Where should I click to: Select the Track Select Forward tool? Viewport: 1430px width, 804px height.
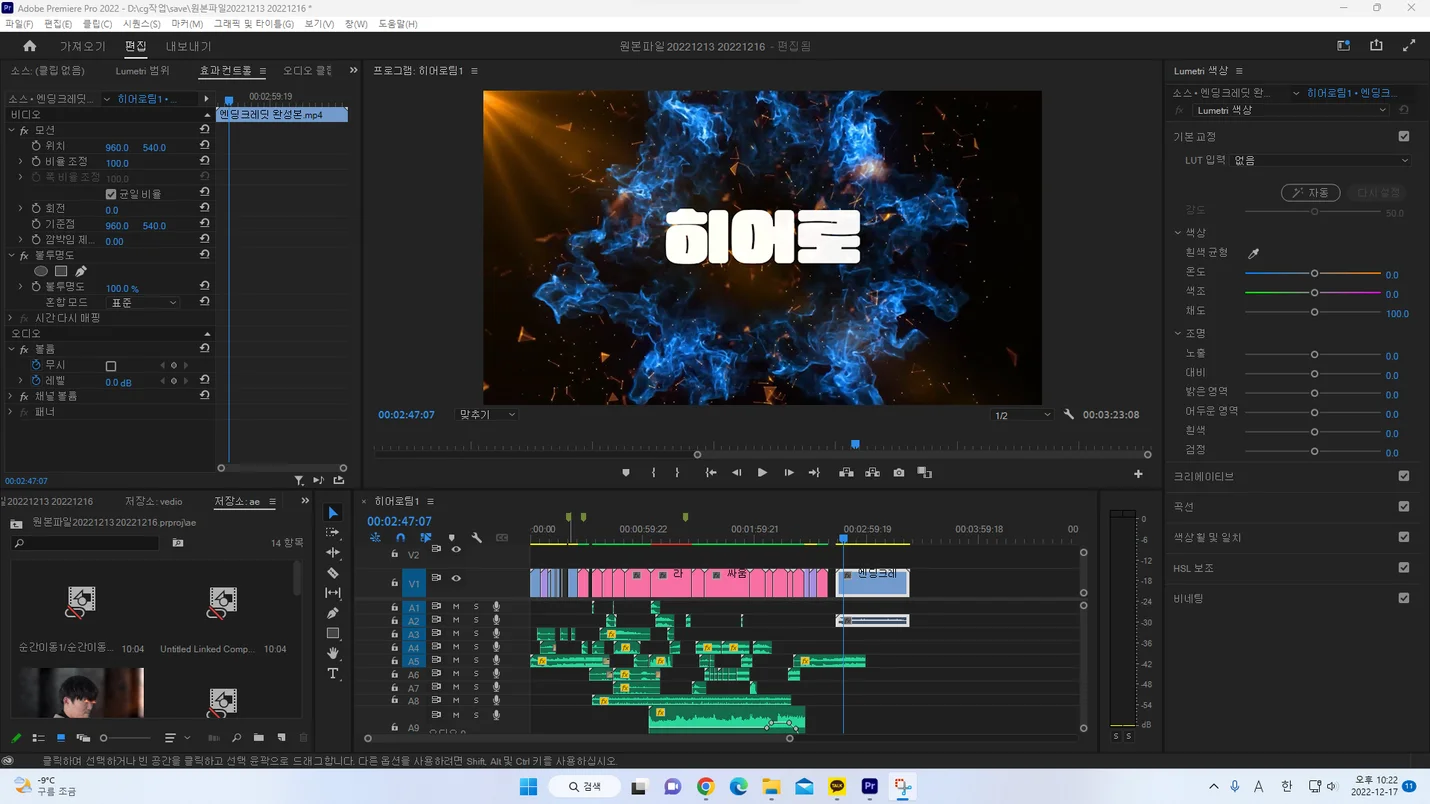[333, 533]
